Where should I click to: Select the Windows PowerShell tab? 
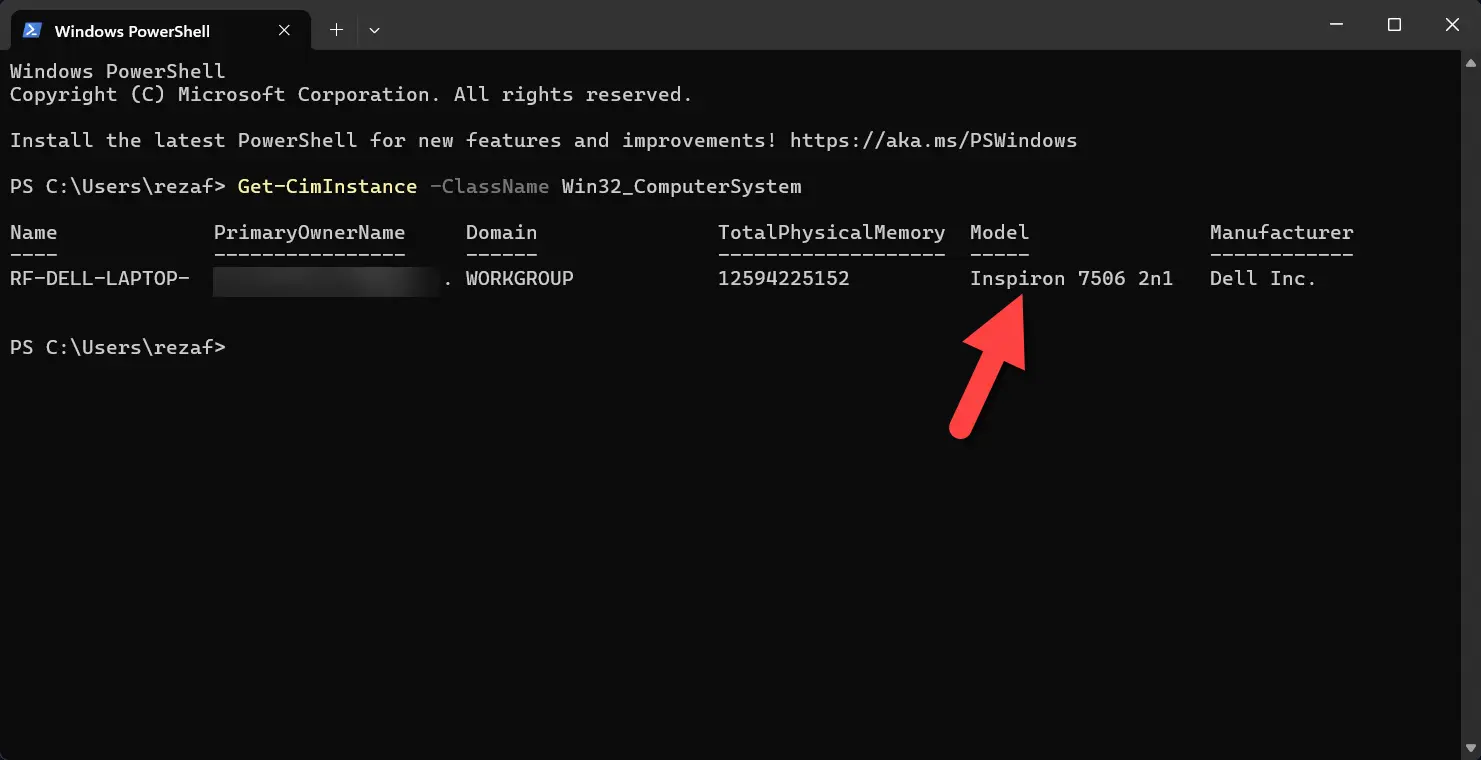pyautogui.click(x=158, y=30)
